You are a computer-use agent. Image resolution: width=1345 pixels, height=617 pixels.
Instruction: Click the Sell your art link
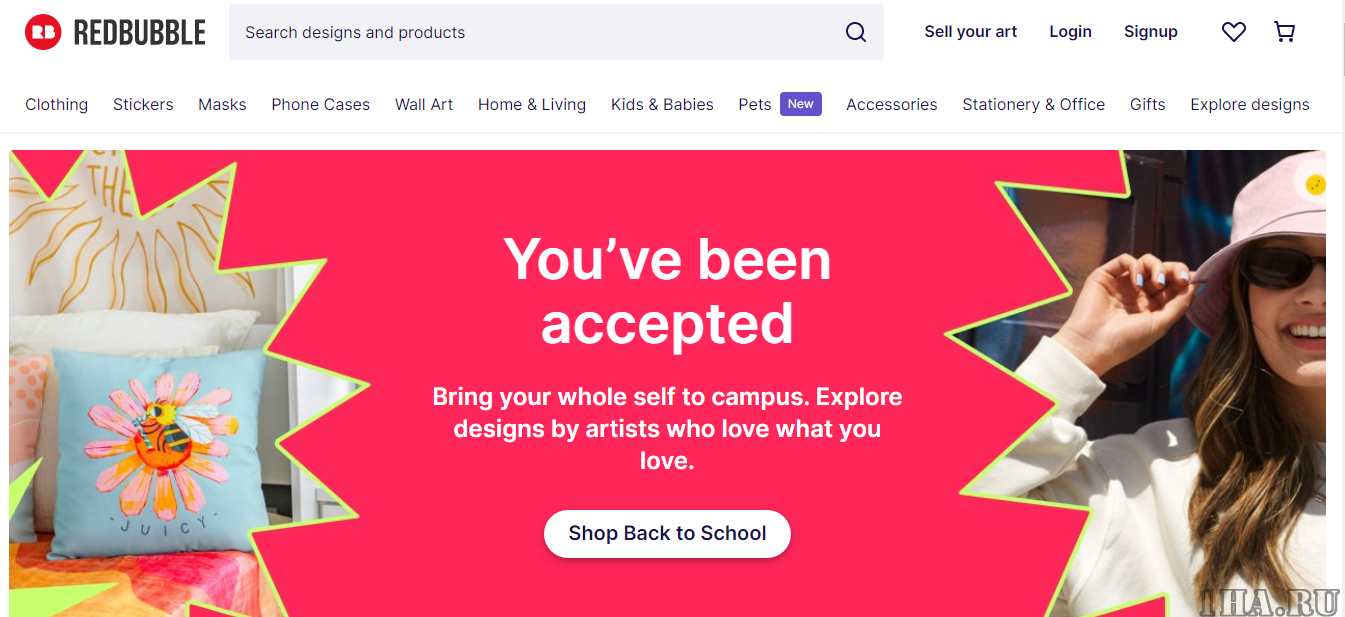click(x=970, y=32)
